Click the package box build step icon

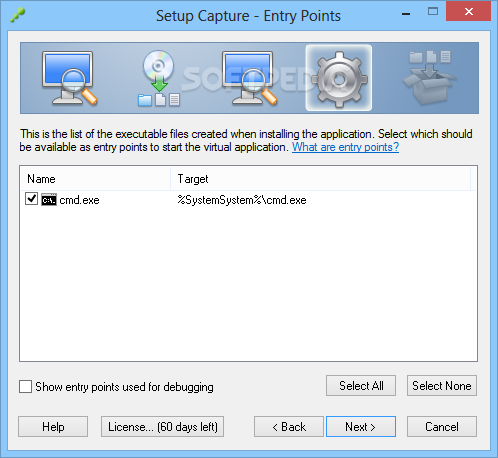[x=430, y=77]
